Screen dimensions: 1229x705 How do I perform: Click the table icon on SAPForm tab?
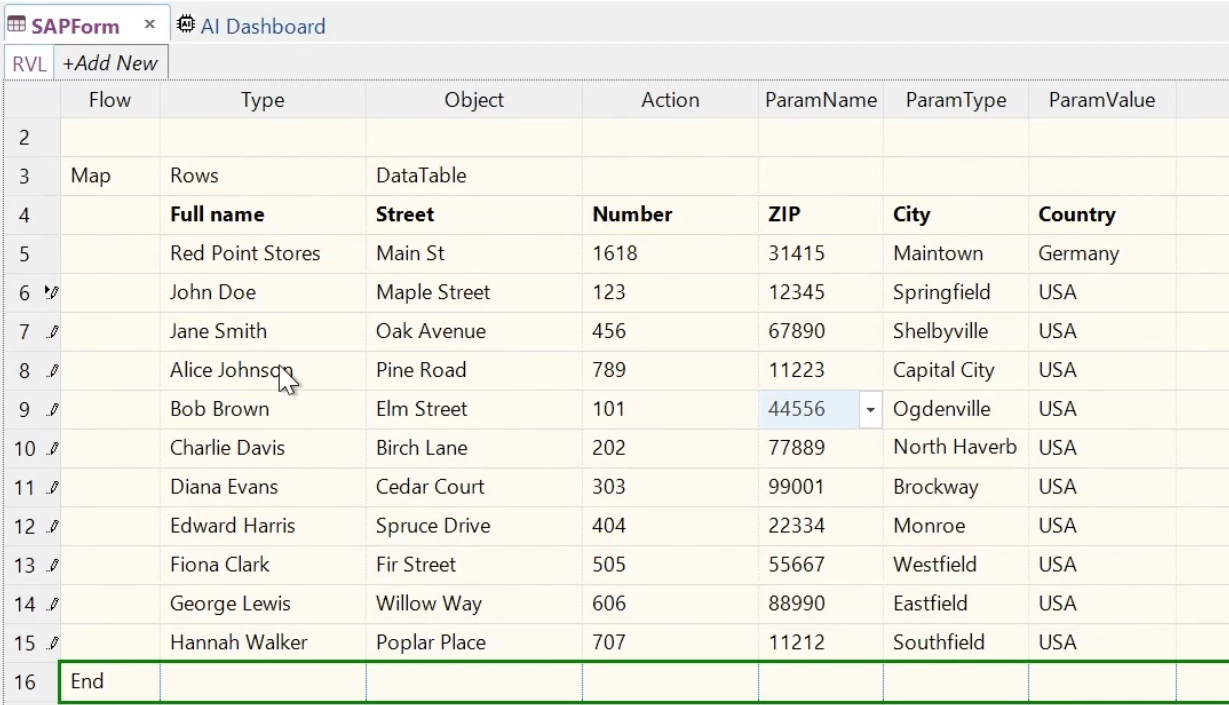16,25
